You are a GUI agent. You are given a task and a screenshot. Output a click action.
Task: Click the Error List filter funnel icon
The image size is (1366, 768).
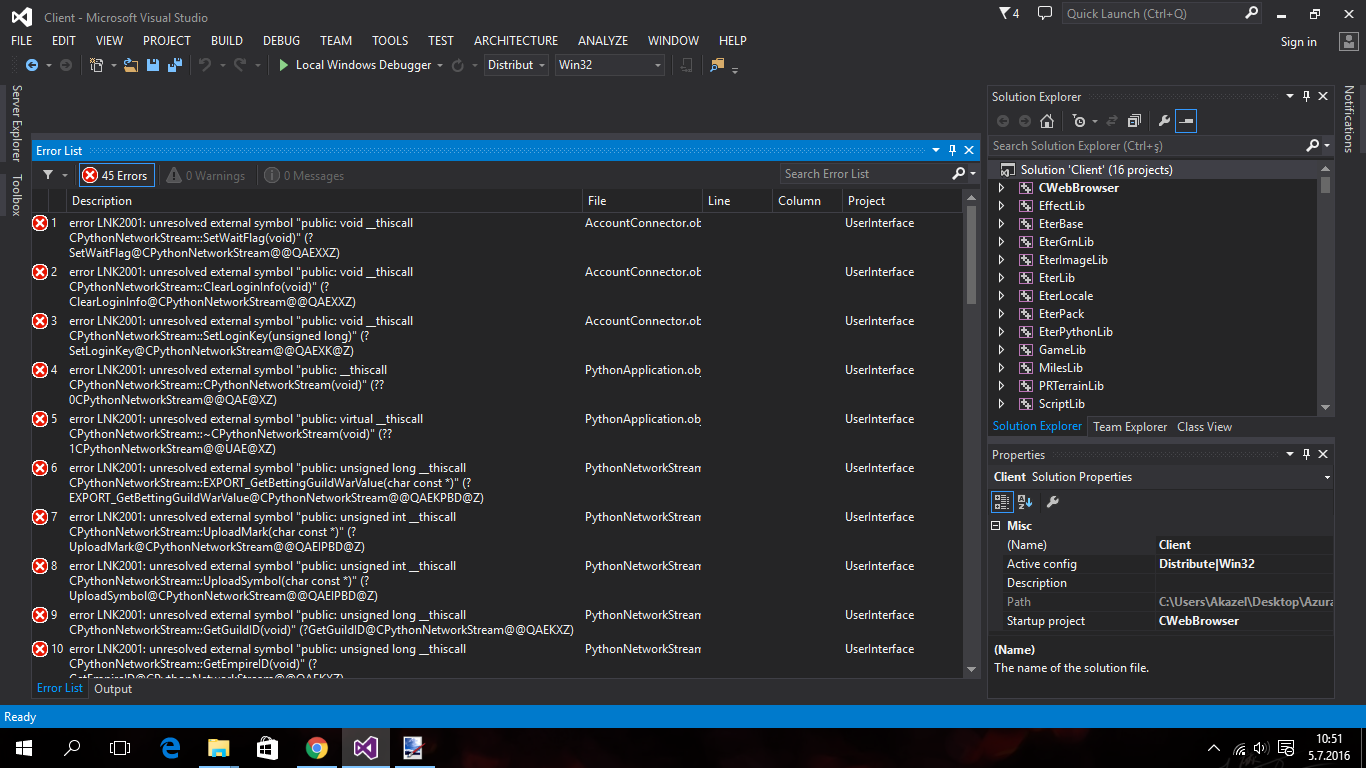pyautogui.click(x=48, y=175)
